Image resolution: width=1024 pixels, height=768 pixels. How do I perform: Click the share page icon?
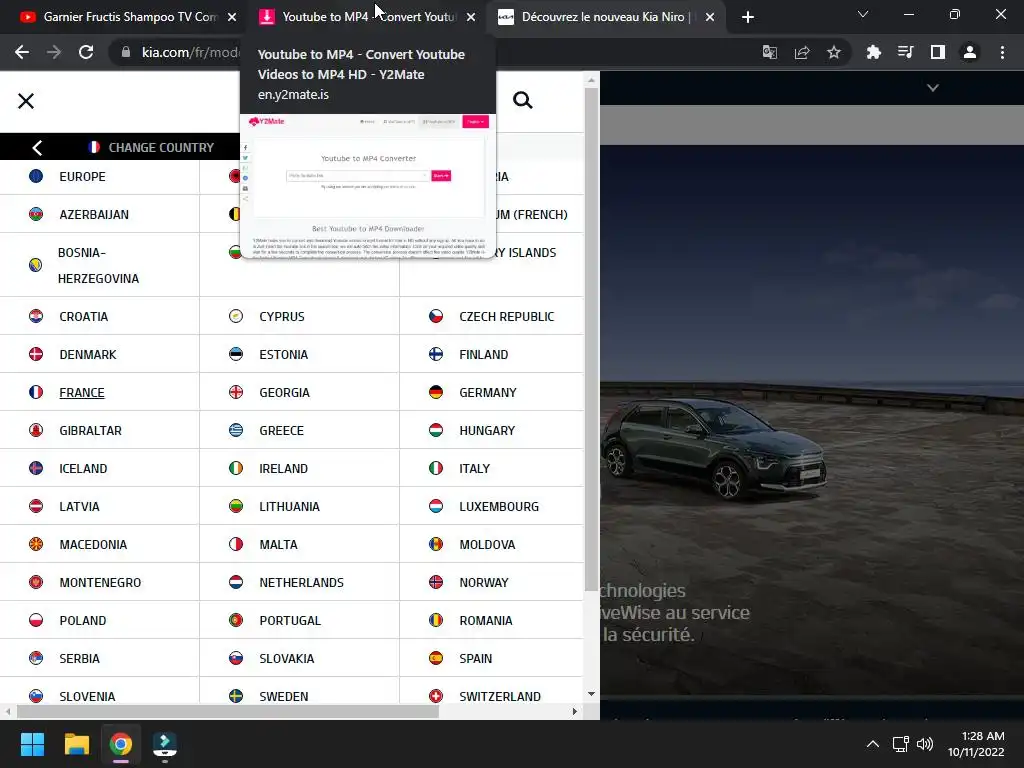tap(802, 52)
